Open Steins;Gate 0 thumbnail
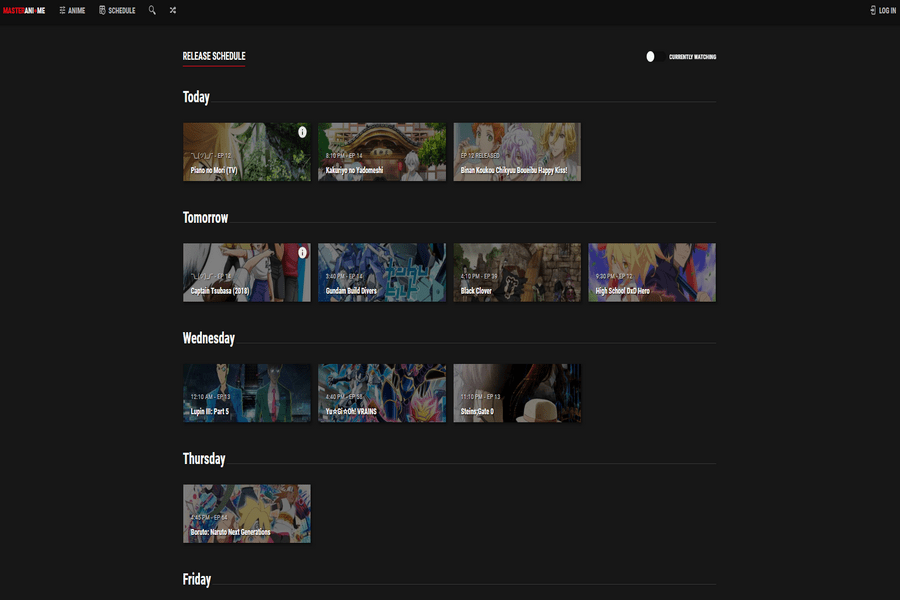900x600 pixels. click(x=517, y=393)
